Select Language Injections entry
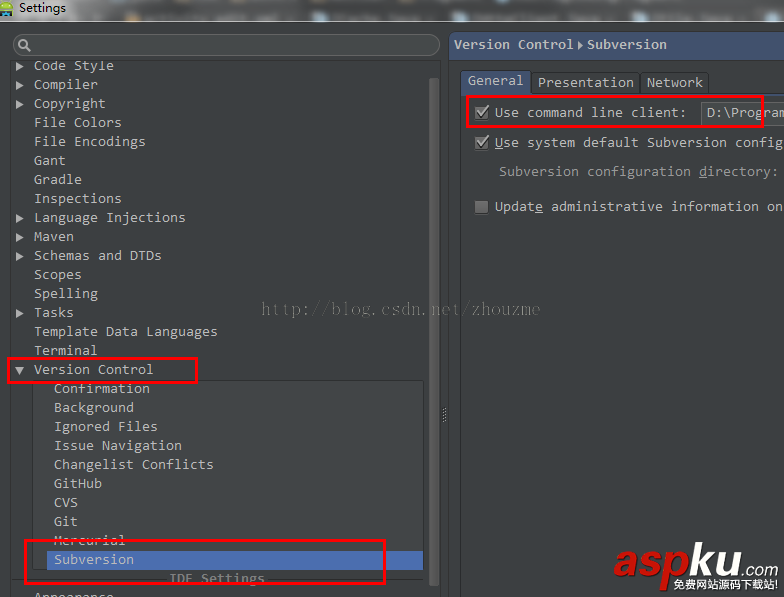 (110, 218)
